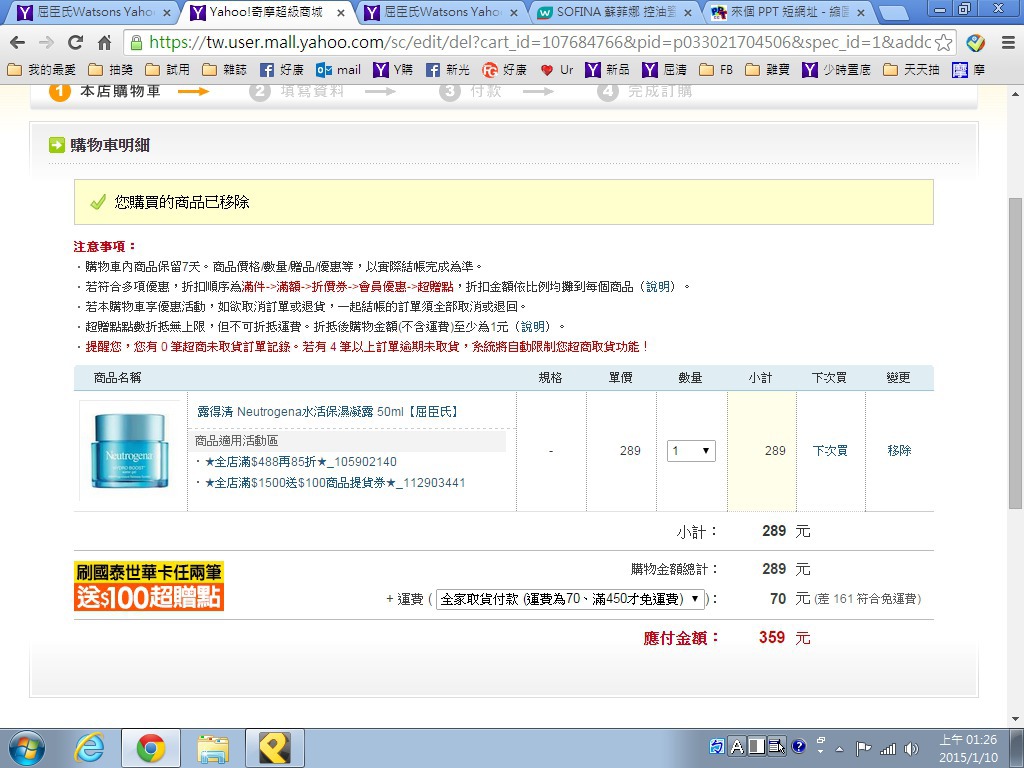The image size is (1024, 768).
Task: Open the Ur heart bookmark
Action: tap(556, 69)
